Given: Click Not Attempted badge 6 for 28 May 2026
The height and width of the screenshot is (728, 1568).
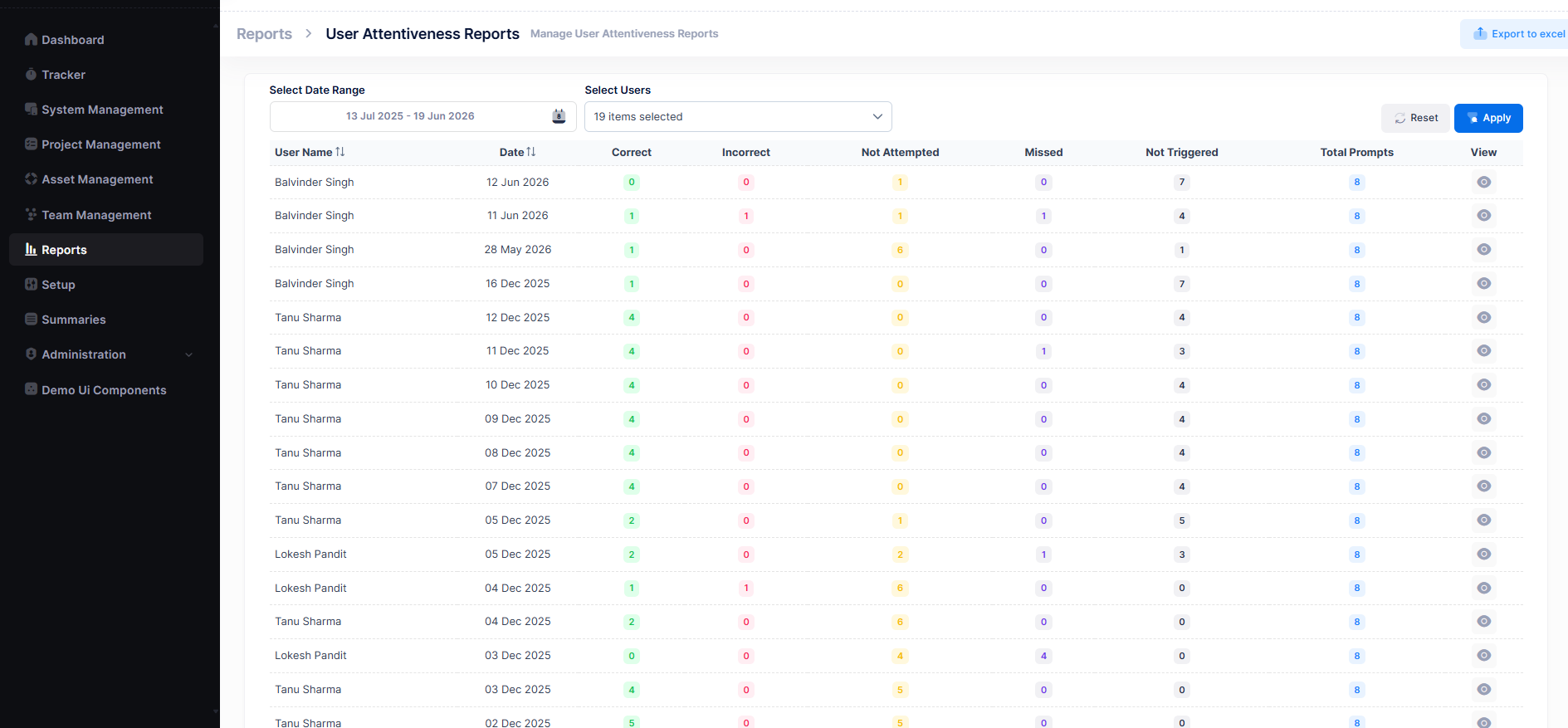Looking at the screenshot, I should tap(900, 250).
